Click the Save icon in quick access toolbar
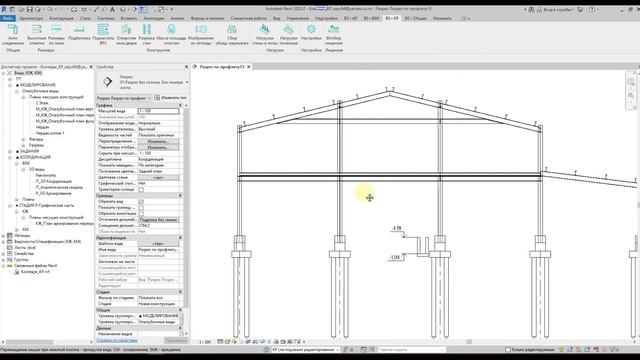Viewport: 640px width, 360px height. click(29, 9)
